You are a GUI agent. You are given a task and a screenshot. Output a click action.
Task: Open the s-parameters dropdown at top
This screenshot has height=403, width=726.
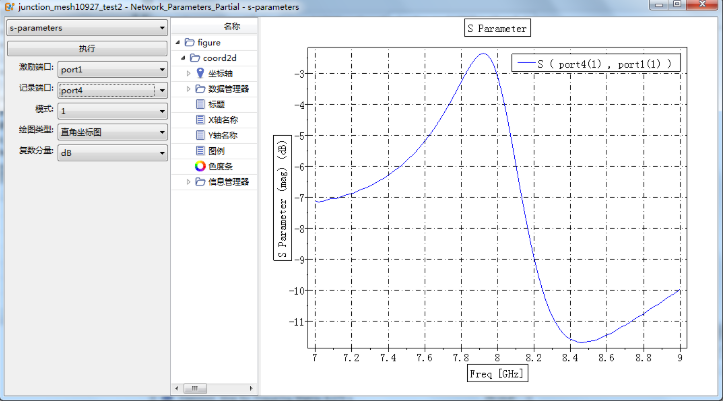tap(86, 28)
